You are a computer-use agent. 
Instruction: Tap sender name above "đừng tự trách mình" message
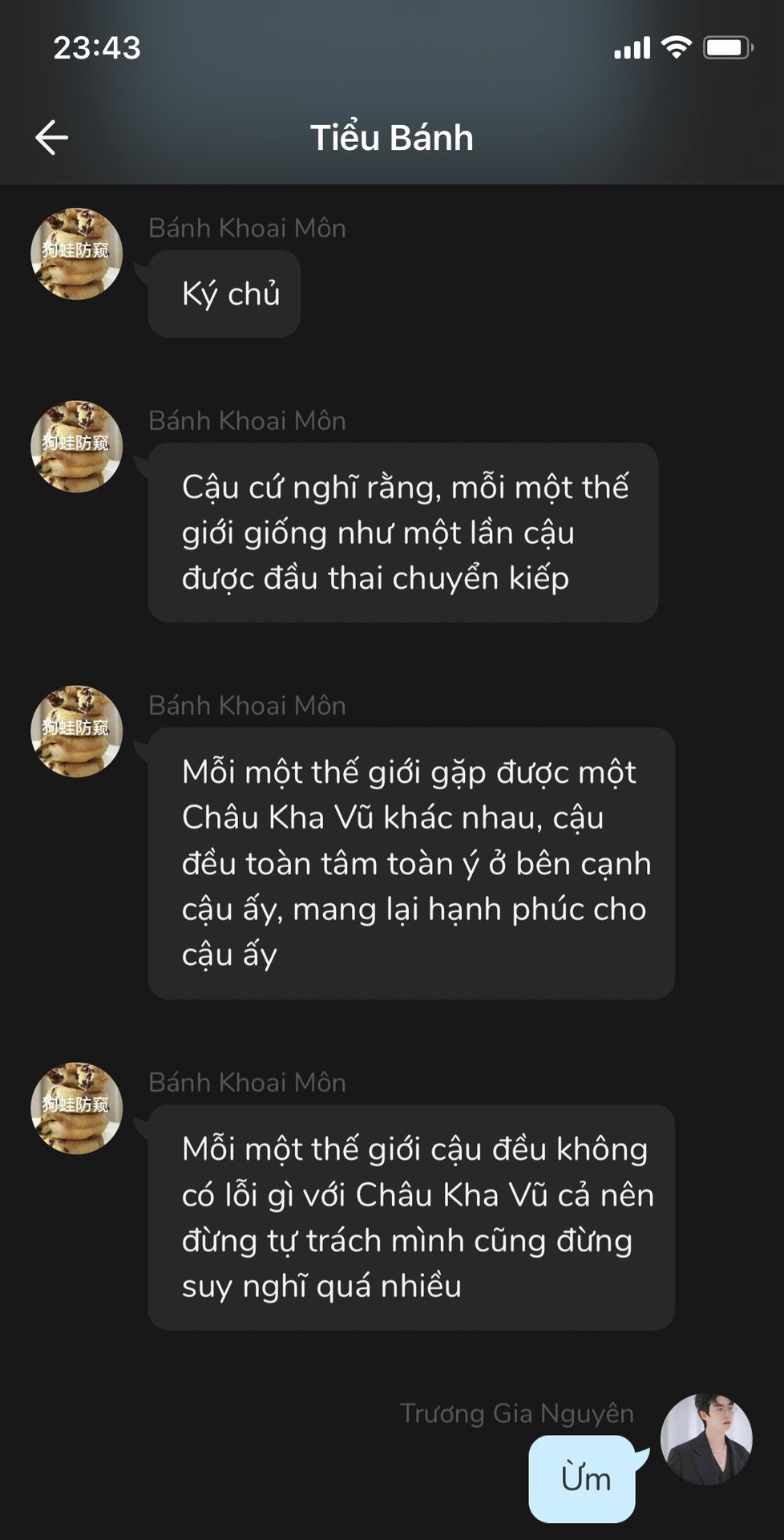247,1082
